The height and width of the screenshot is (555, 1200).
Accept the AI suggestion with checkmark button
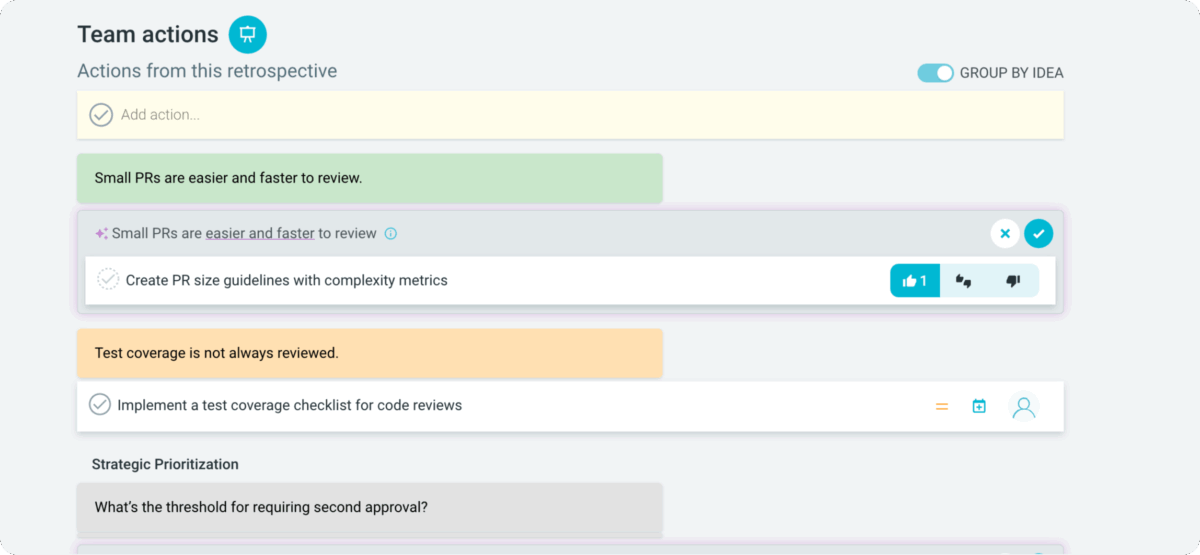tap(1038, 234)
